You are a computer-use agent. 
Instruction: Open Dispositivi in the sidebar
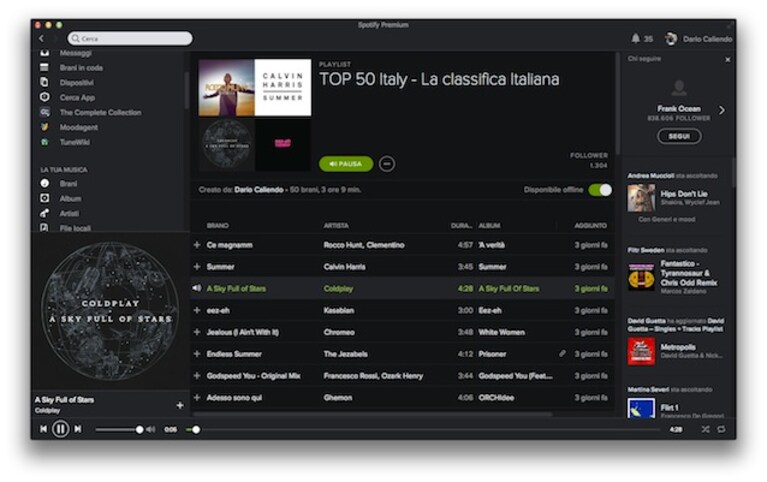pos(76,82)
